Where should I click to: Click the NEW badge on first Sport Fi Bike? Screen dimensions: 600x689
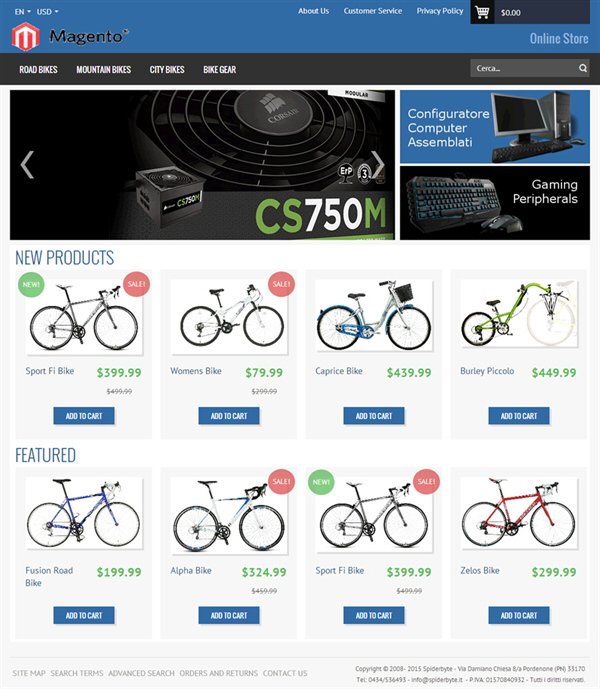pos(31,284)
